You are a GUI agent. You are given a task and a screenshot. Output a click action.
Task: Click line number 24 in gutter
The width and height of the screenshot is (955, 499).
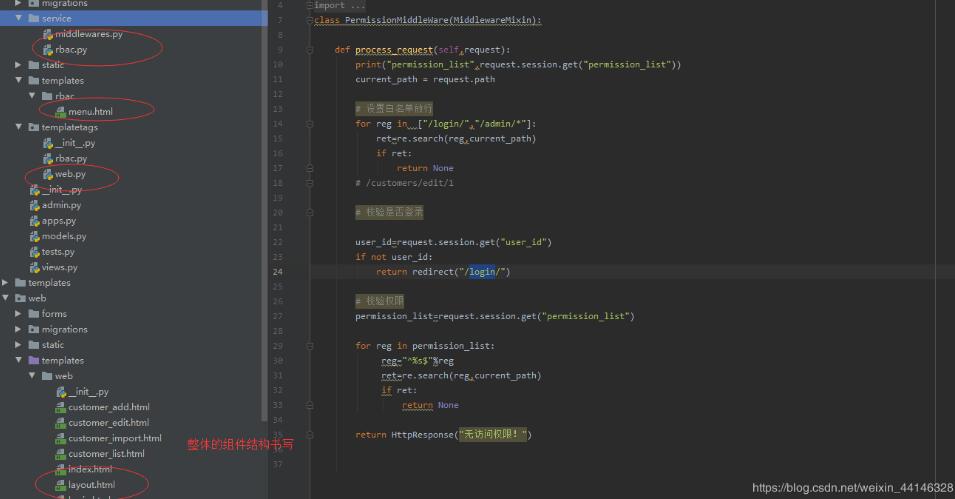tap(278, 272)
